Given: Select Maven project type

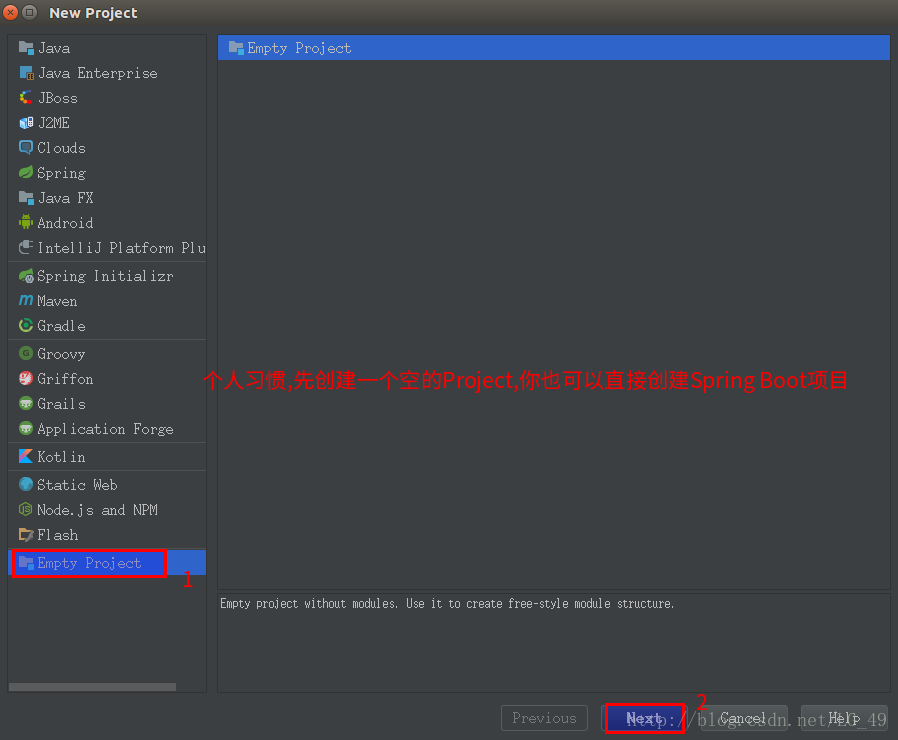Looking at the screenshot, I should 107,301.
